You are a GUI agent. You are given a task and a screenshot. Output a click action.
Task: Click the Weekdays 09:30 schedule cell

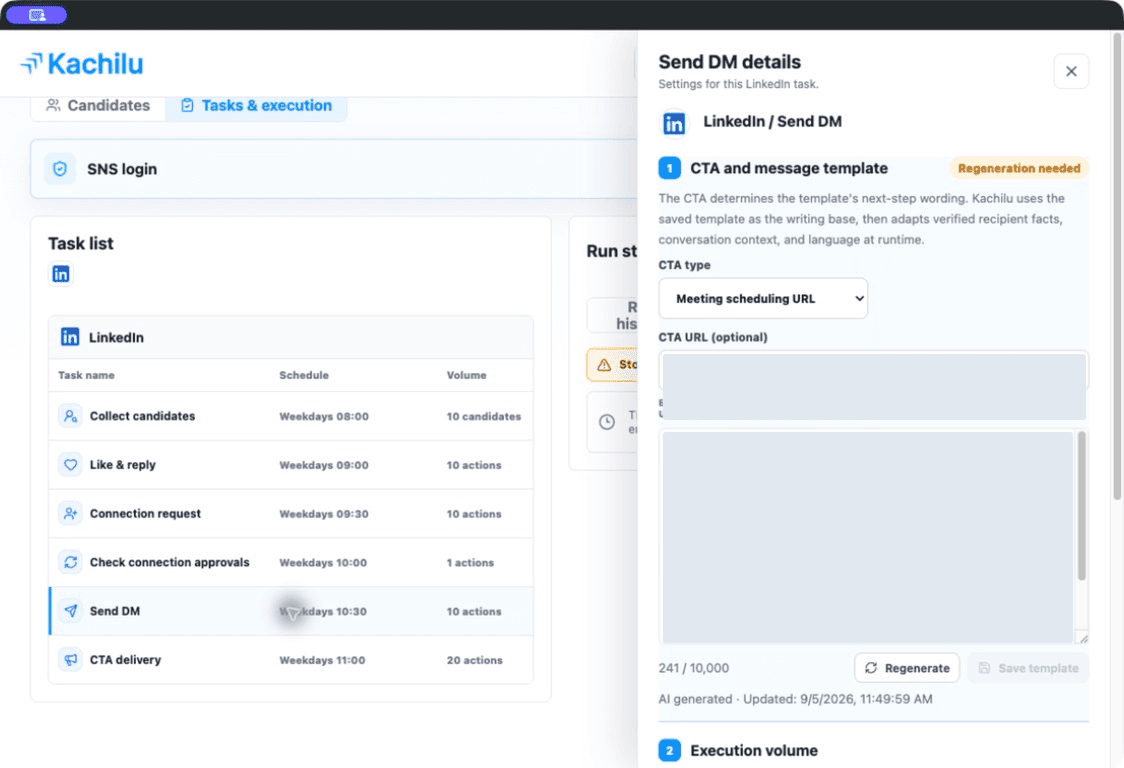pyautogui.click(x=324, y=514)
